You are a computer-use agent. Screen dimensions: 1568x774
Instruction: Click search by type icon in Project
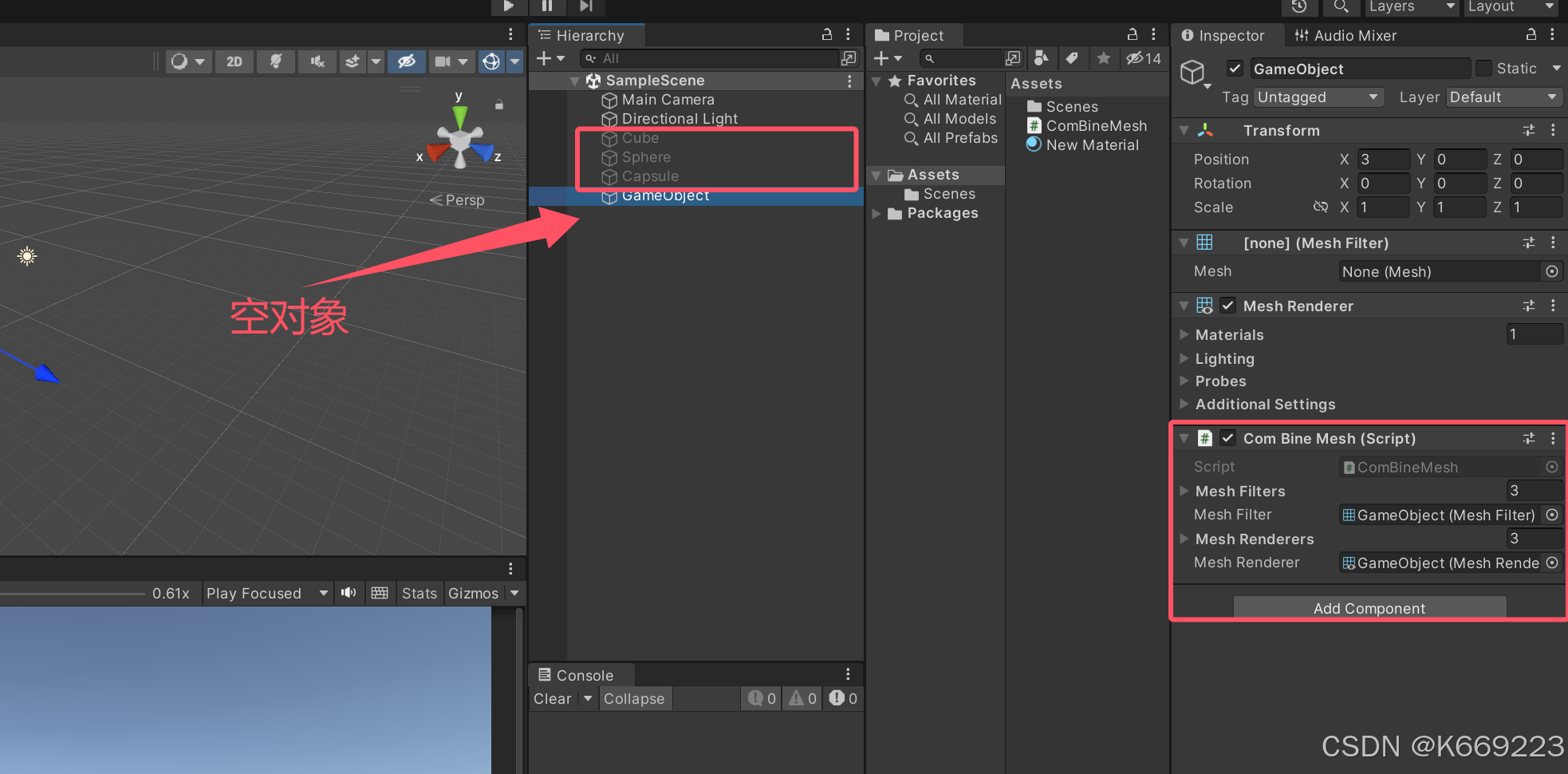(x=1040, y=58)
